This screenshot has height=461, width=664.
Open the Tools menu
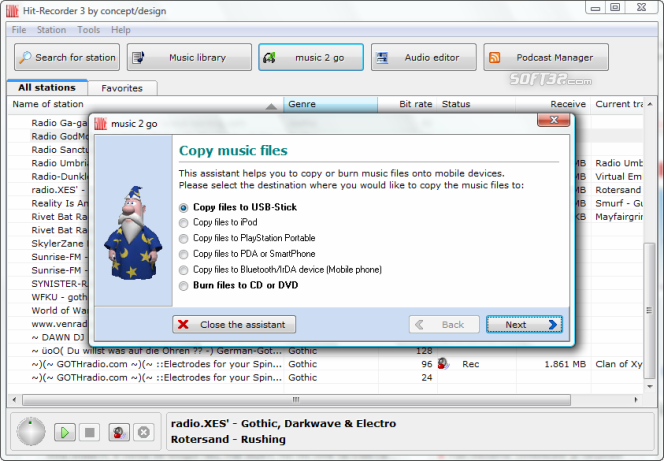pyautogui.click(x=89, y=30)
